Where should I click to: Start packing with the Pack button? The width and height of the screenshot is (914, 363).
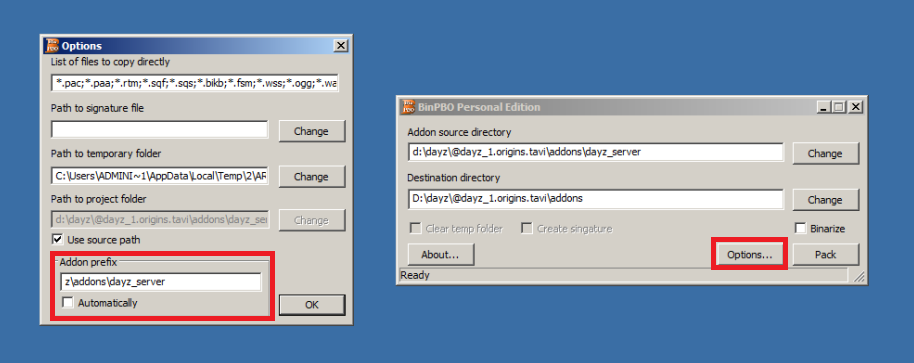coord(825,255)
